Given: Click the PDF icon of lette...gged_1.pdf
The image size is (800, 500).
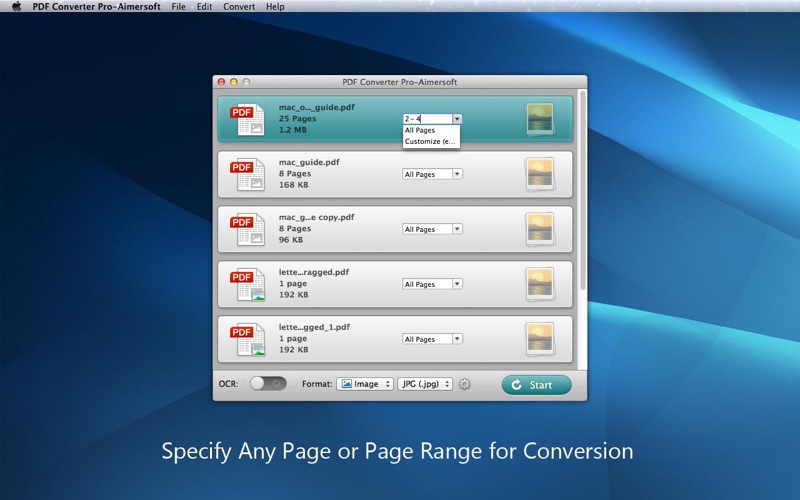Looking at the screenshot, I should 246,340.
